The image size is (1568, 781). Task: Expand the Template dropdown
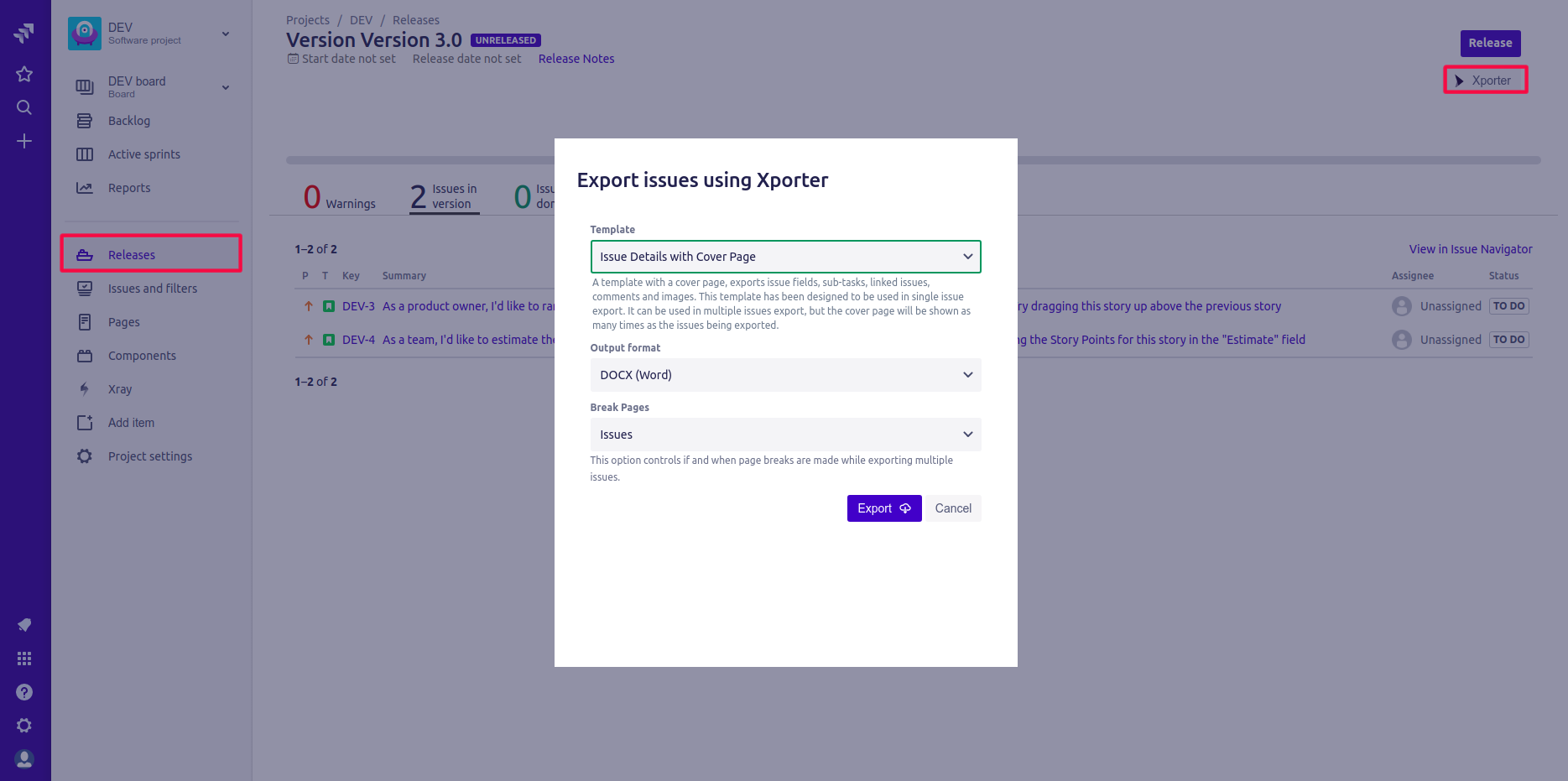pos(785,257)
